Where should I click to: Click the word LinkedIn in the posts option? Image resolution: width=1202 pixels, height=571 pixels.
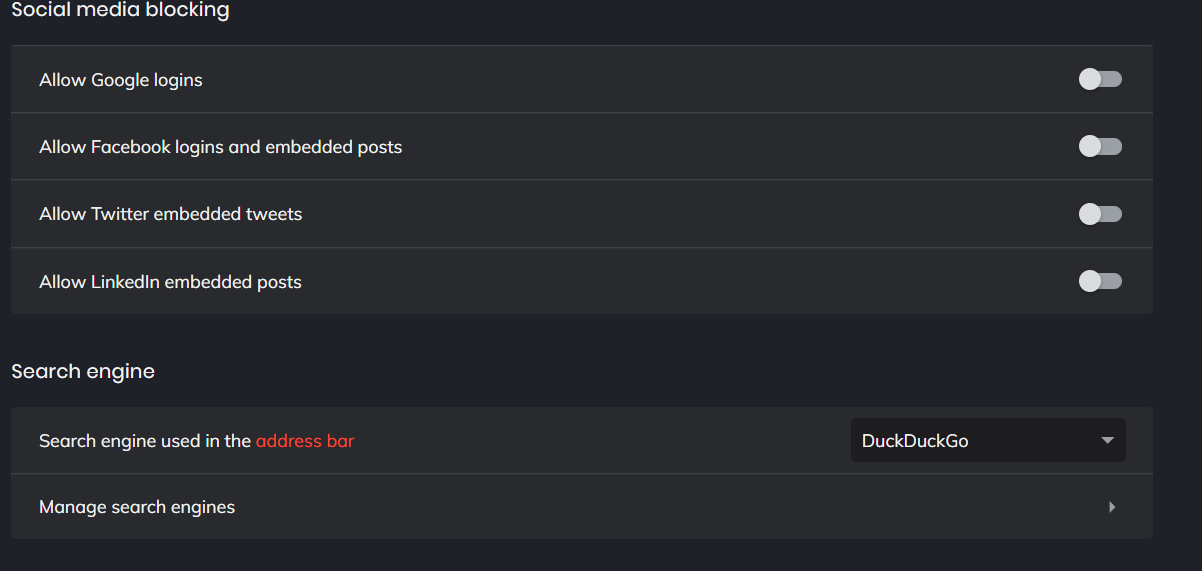125,282
